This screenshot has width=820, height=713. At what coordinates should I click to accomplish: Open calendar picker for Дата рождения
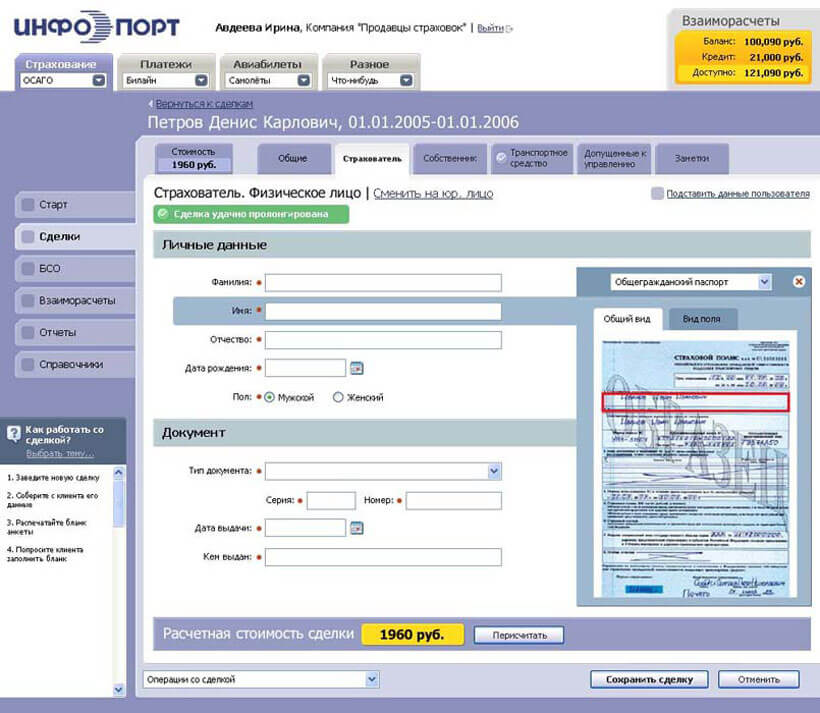coord(356,368)
